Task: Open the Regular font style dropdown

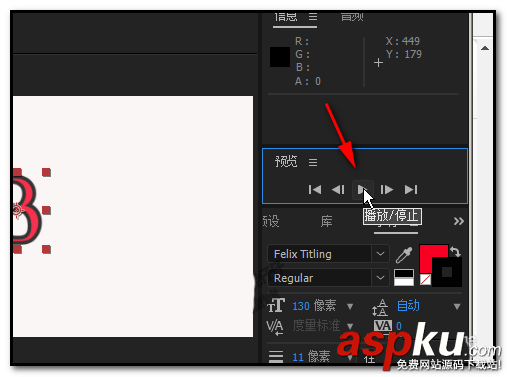Action: (x=380, y=278)
